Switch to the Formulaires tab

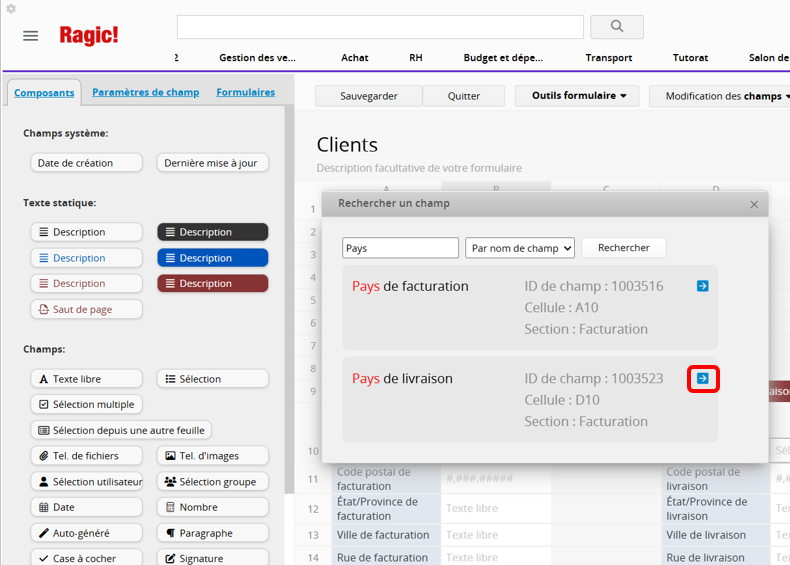246,92
